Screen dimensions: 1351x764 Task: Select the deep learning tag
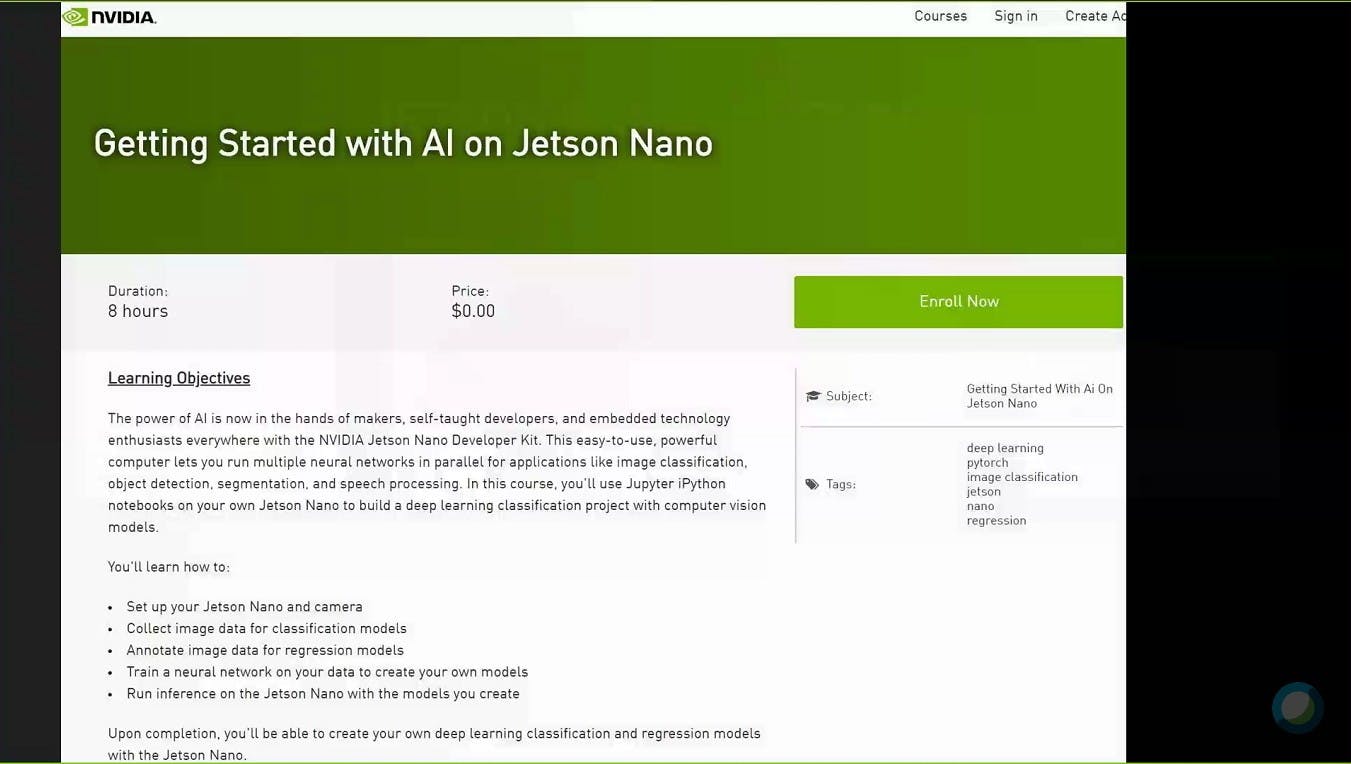[1005, 448]
